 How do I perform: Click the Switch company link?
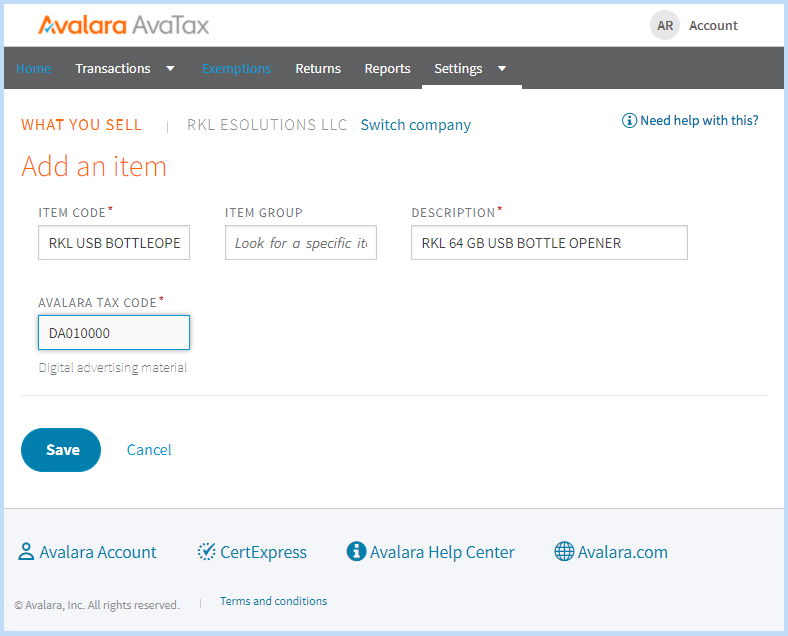(415, 125)
